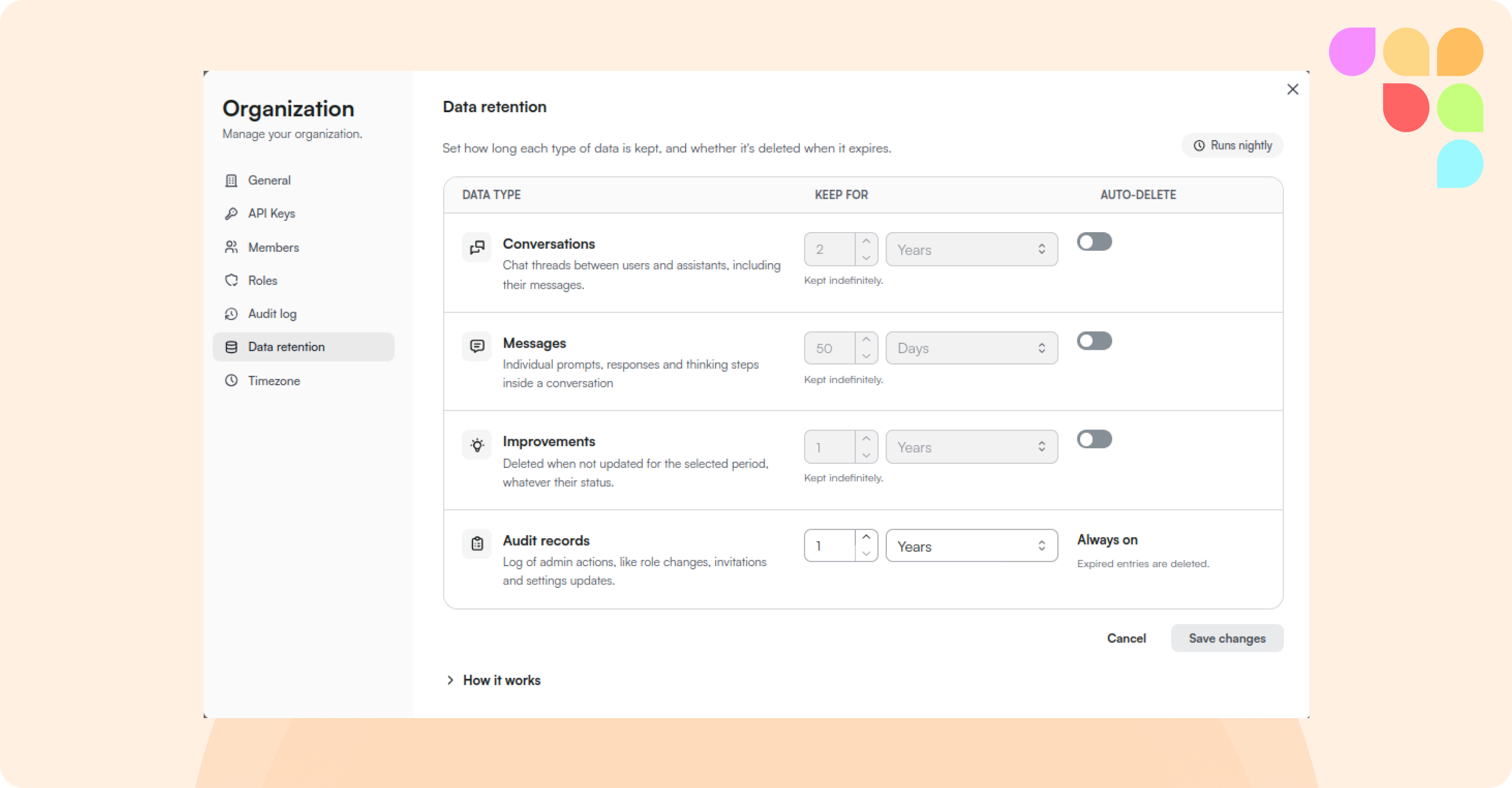Click the 'Always on' label for Audit records
The width and height of the screenshot is (1512, 788).
(x=1107, y=540)
